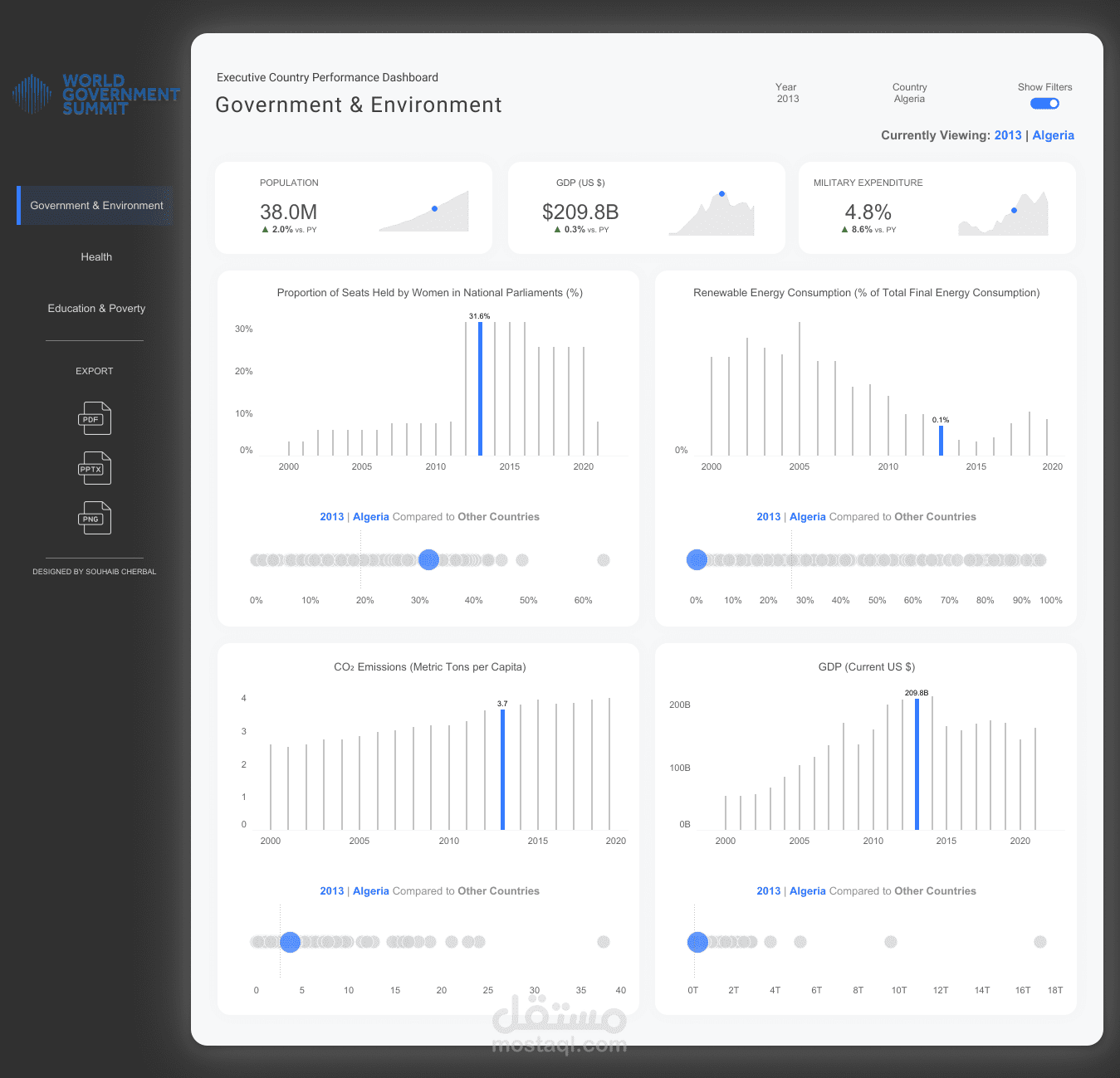Viewport: 1120px width, 1078px height.
Task: Open the Country Algeria filter
Action: tap(909, 93)
